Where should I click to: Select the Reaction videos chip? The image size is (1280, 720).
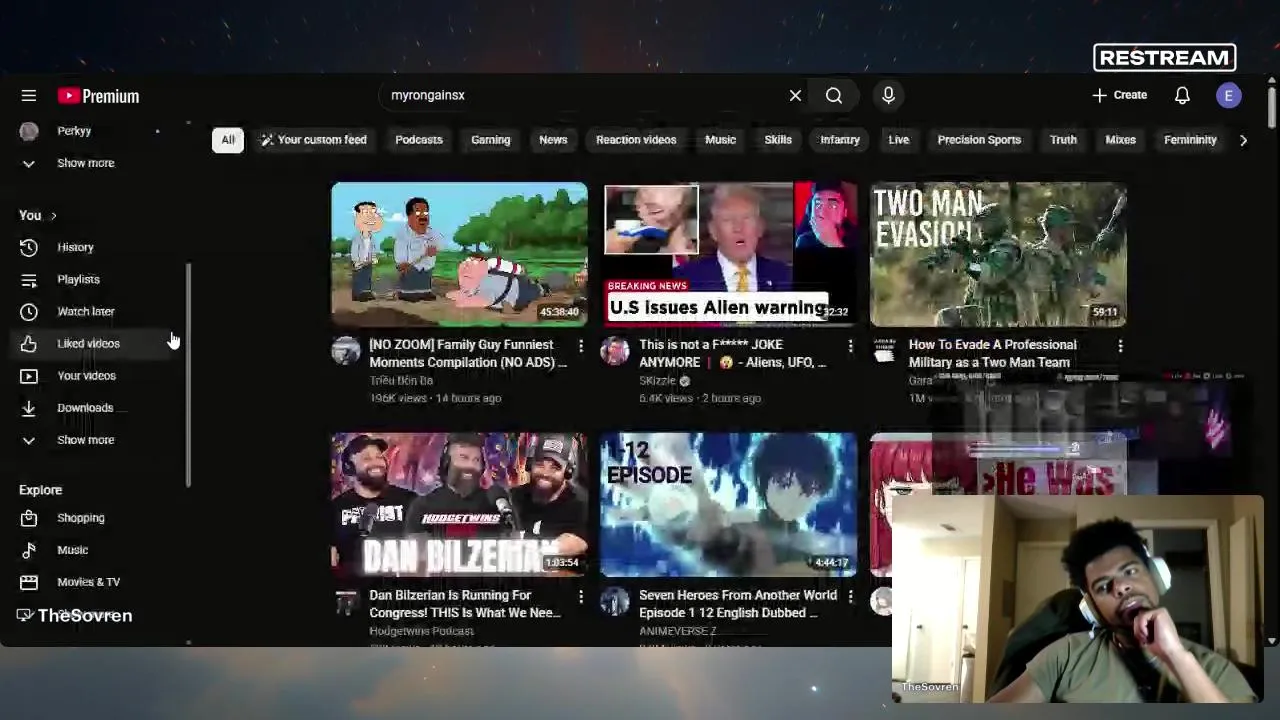pos(636,140)
